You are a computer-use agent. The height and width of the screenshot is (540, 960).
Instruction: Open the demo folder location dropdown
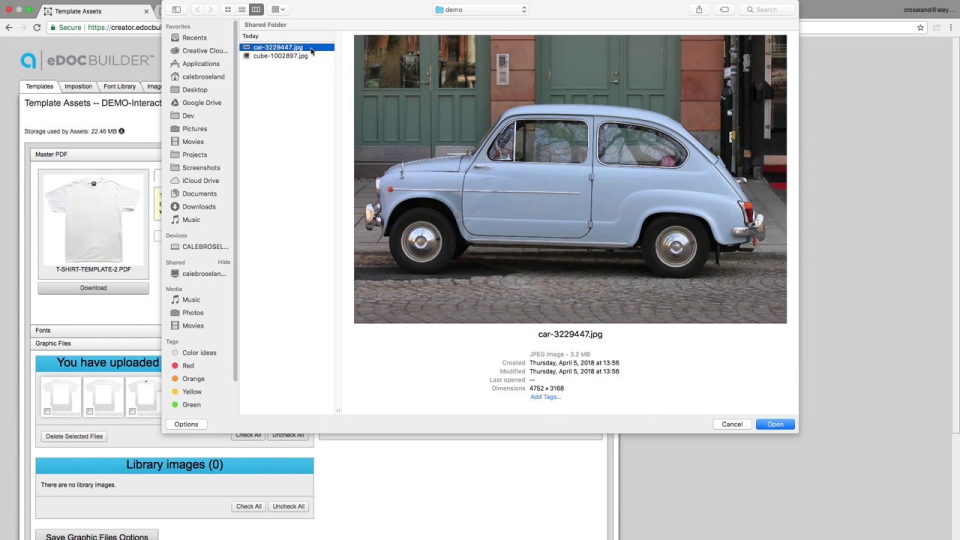click(481, 9)
